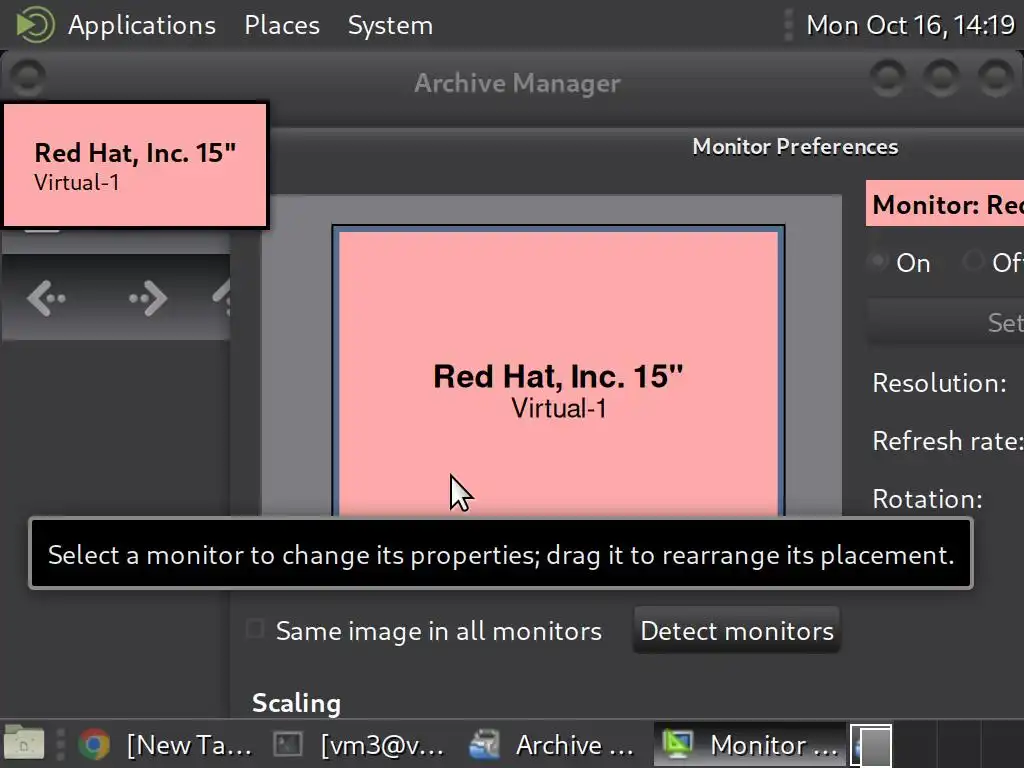Click the Scaling section heading
This screenshot has width=1024, height=768.
pyautogui.click(x=296, y=703)
